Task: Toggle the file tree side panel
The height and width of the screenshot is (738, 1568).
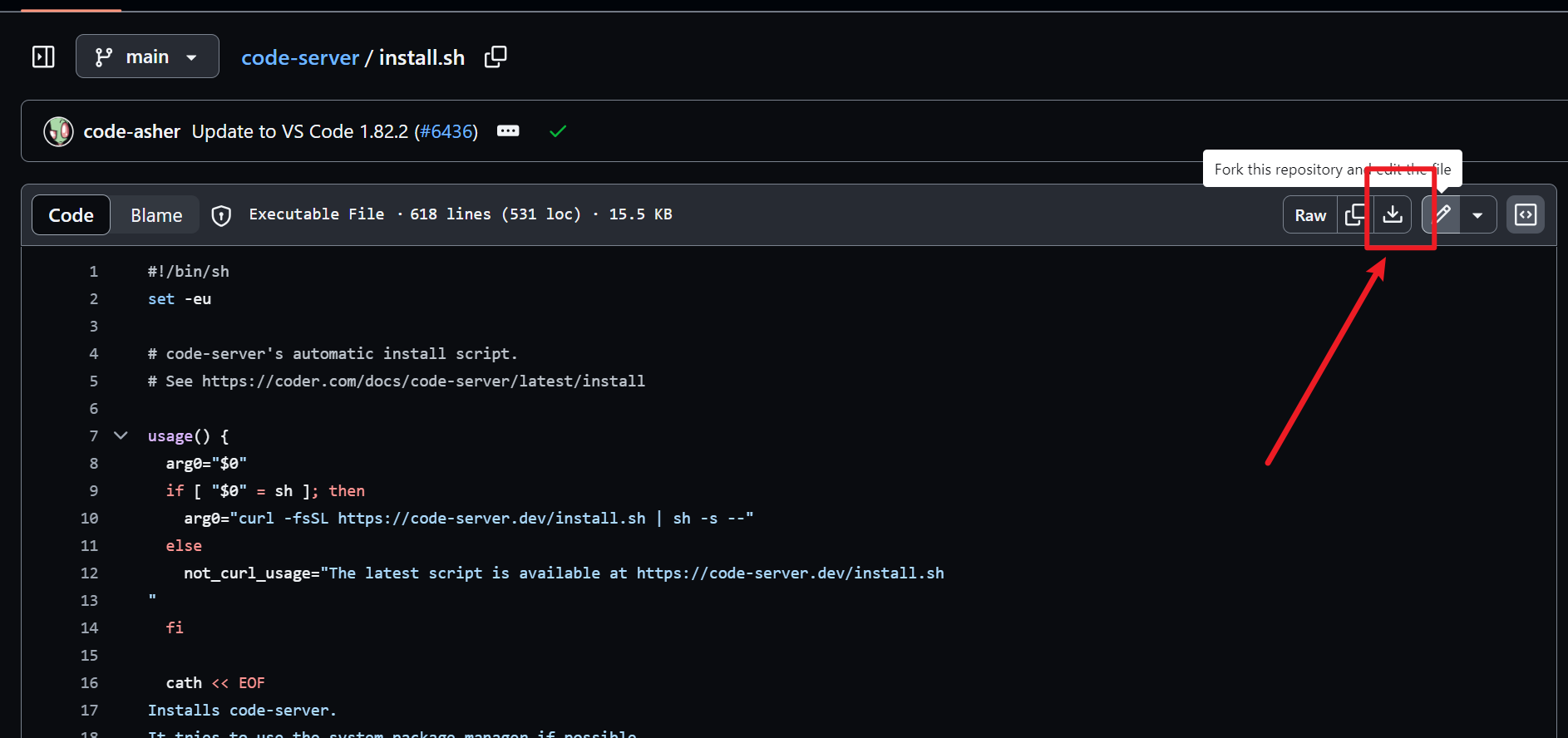Action: (43, 57)
